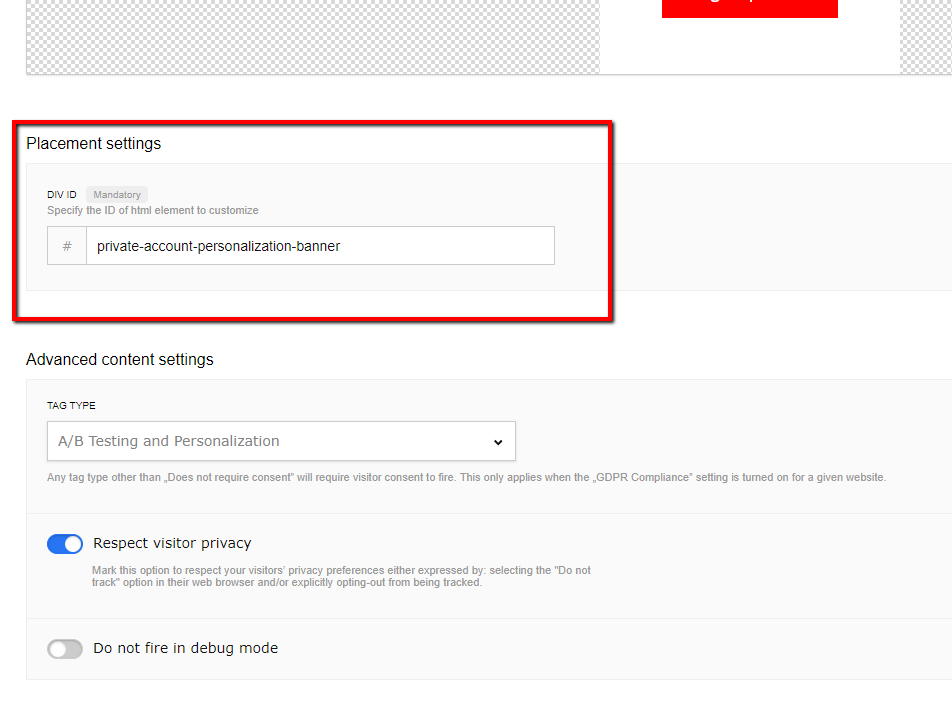Click the 'Specify the ID of html element' hint
Image resolution: width=952 pixels, height=705 pixels.
(153, 211)
